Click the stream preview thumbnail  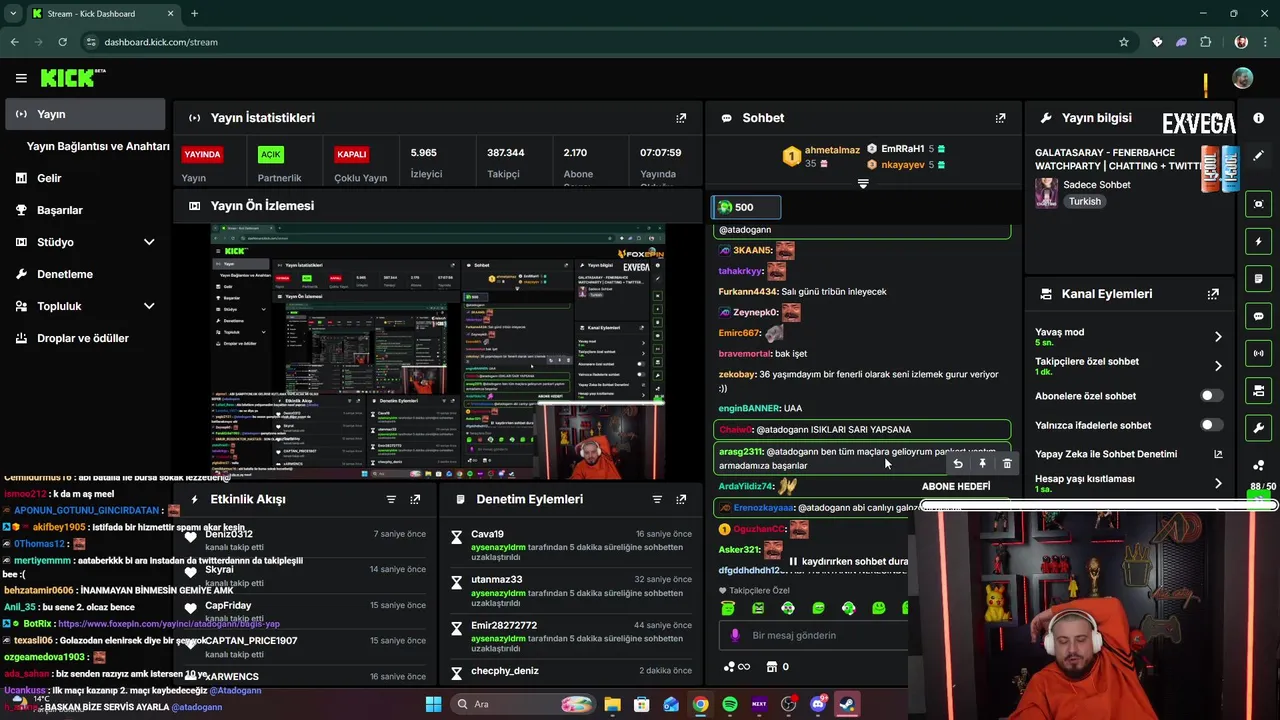pyautogui.click(x=438, y=352)
